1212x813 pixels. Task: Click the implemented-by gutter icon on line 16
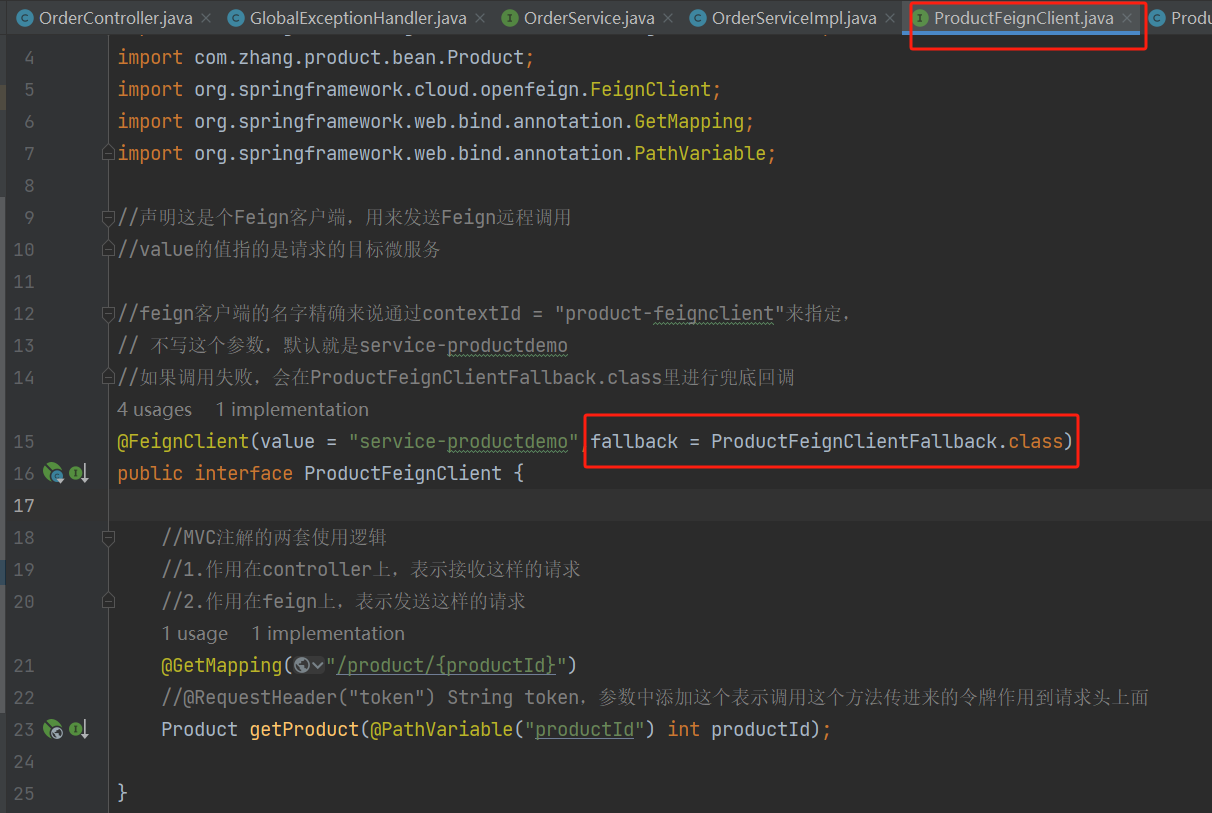(x=80, y=473)
